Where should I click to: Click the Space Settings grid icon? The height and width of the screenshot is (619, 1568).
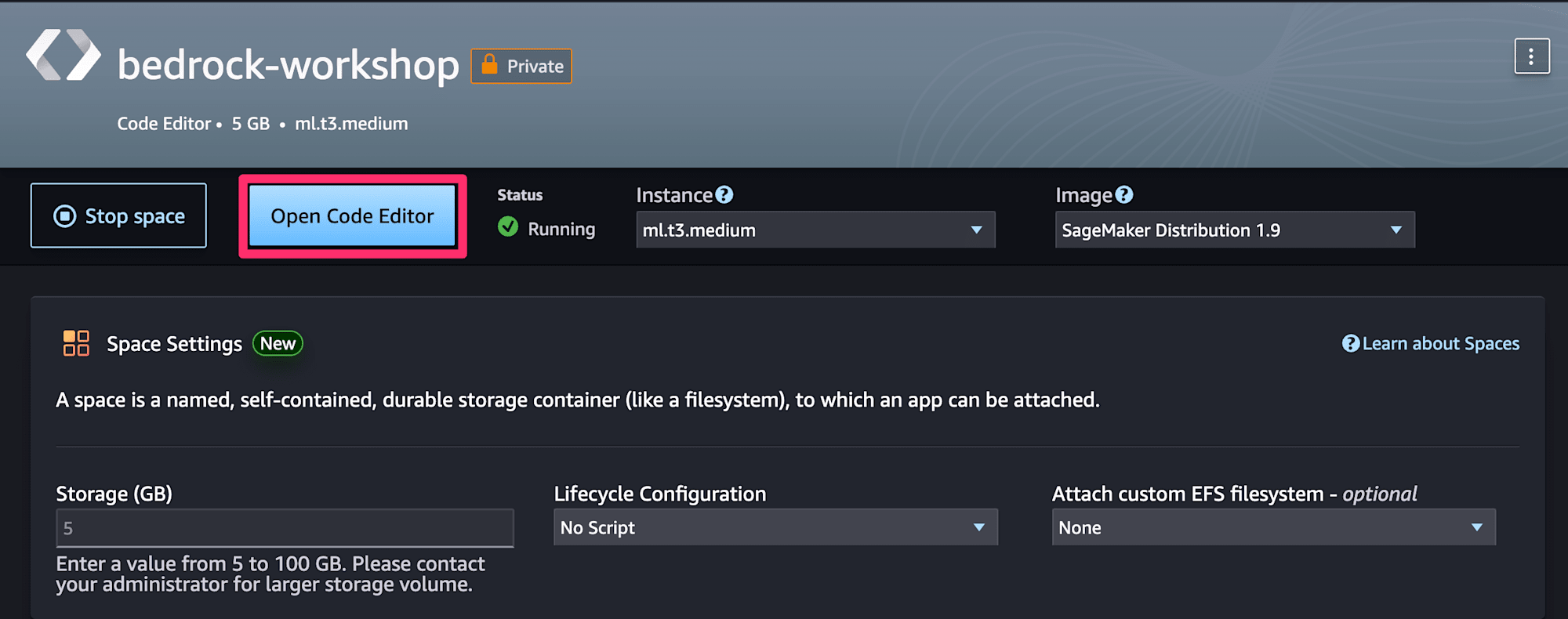[x=76, y=343]
